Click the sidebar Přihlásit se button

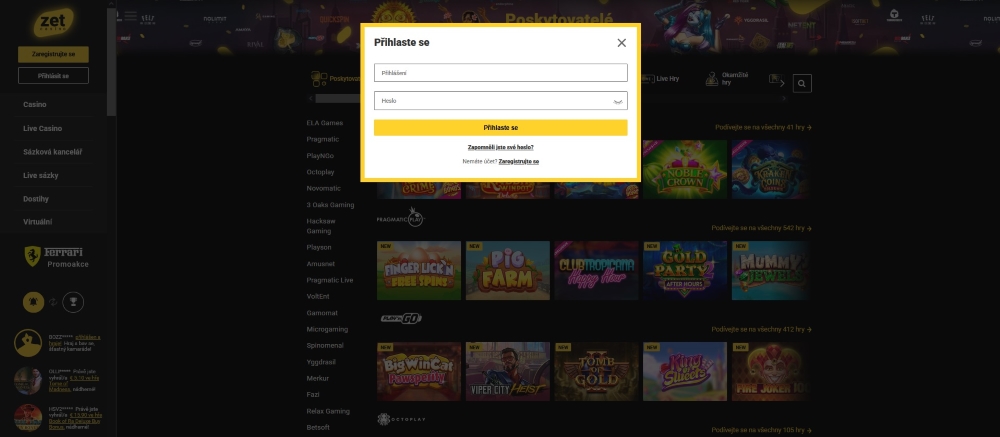coord(54,76)
